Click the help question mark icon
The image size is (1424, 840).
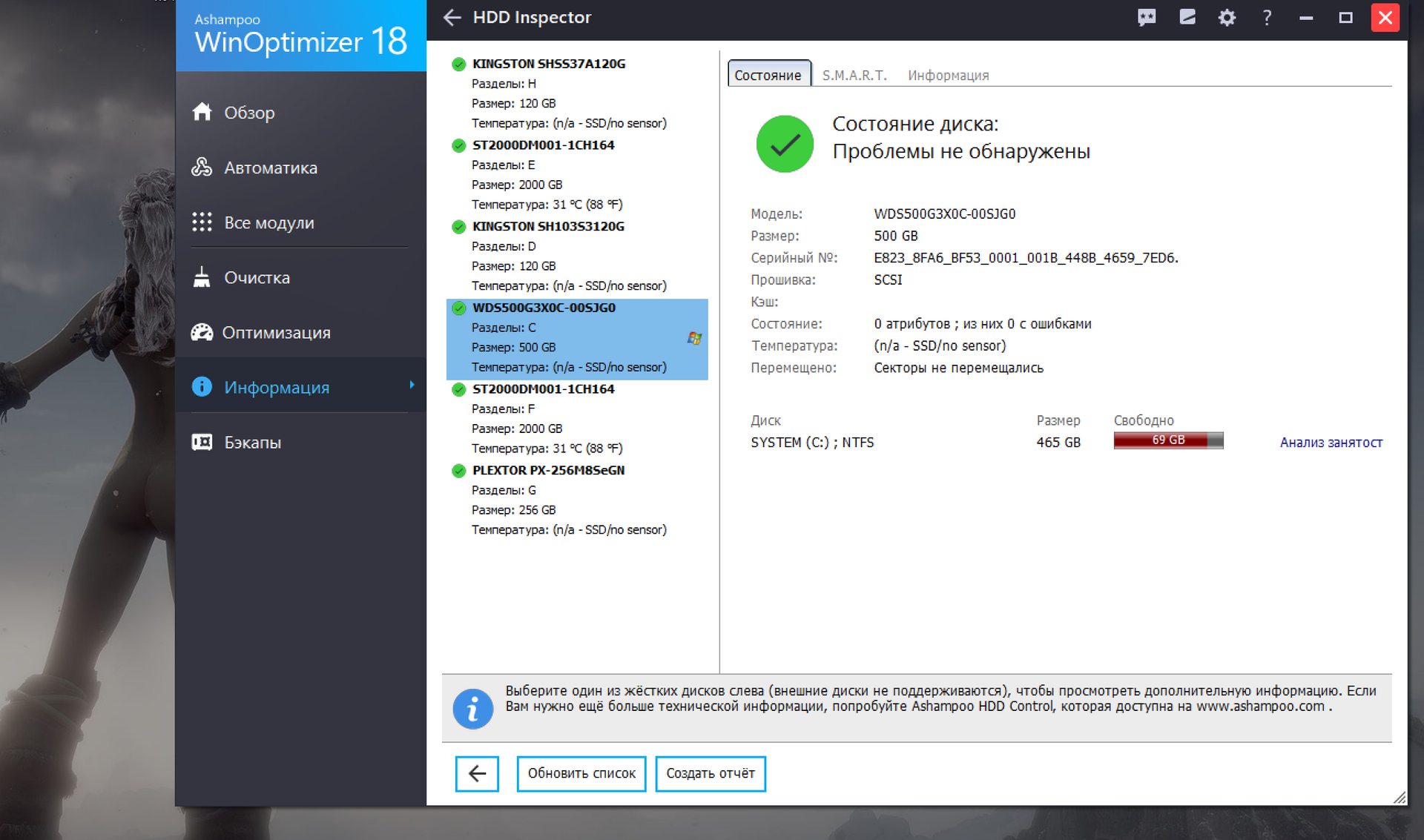pos(1267,18)
